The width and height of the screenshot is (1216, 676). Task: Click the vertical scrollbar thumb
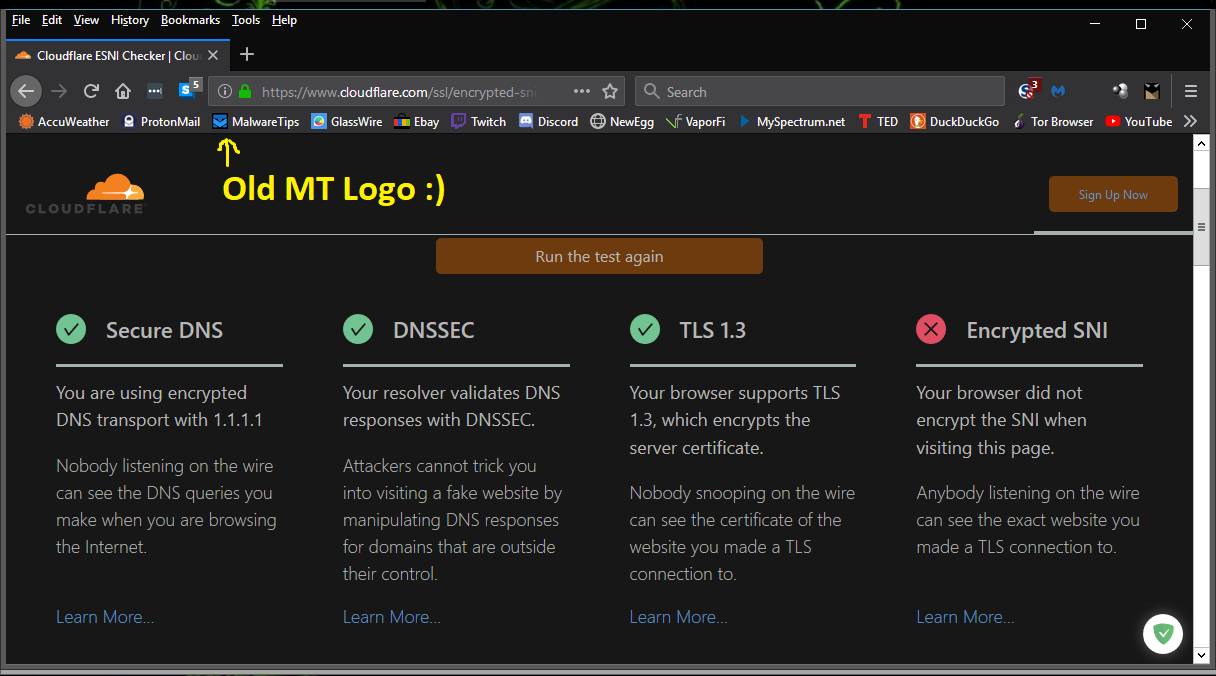(1201, 227)
